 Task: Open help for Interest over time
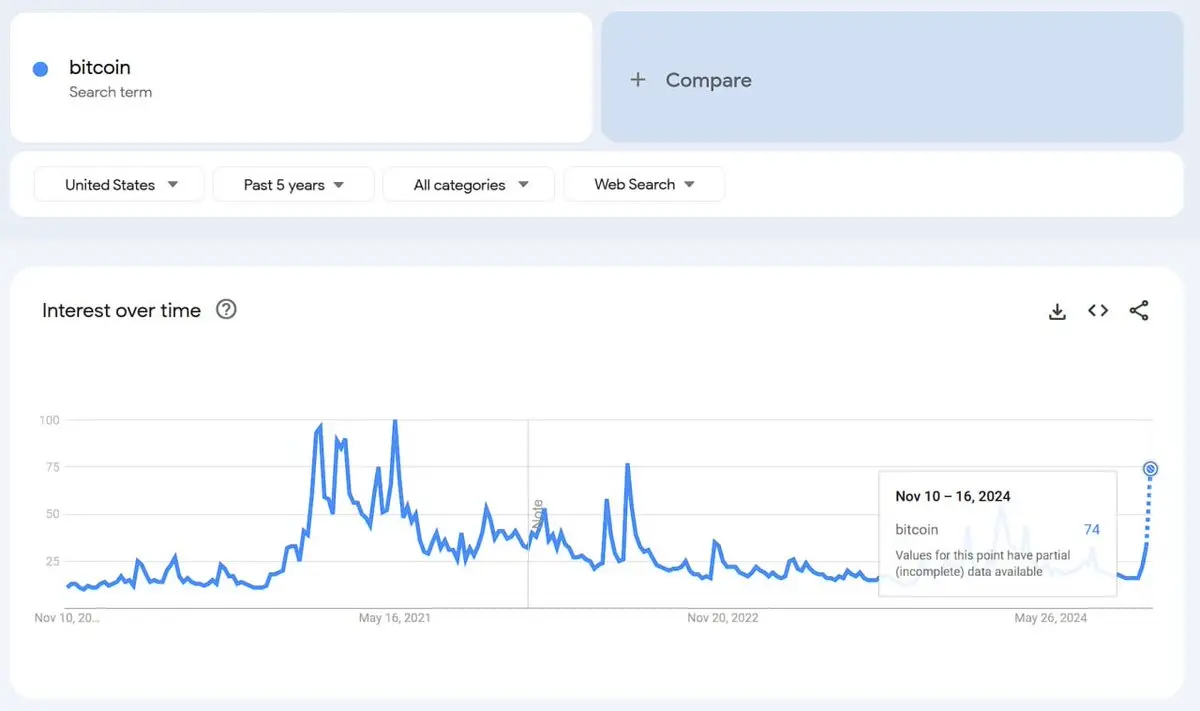tap(226, 310)
